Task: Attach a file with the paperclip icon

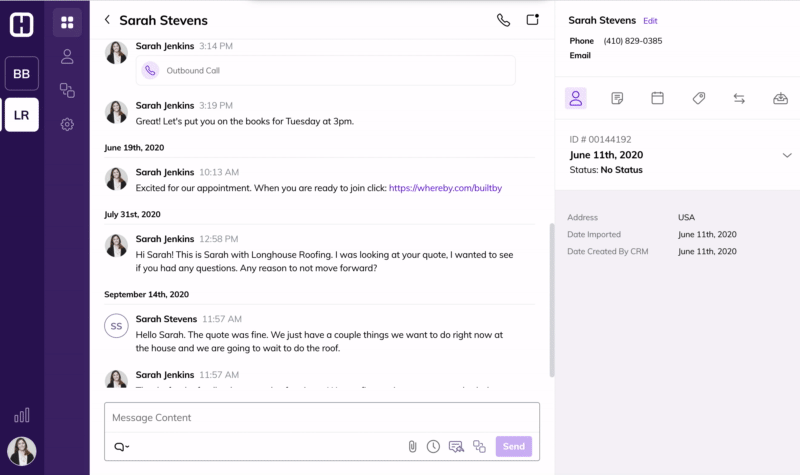Action: (411, 446)
